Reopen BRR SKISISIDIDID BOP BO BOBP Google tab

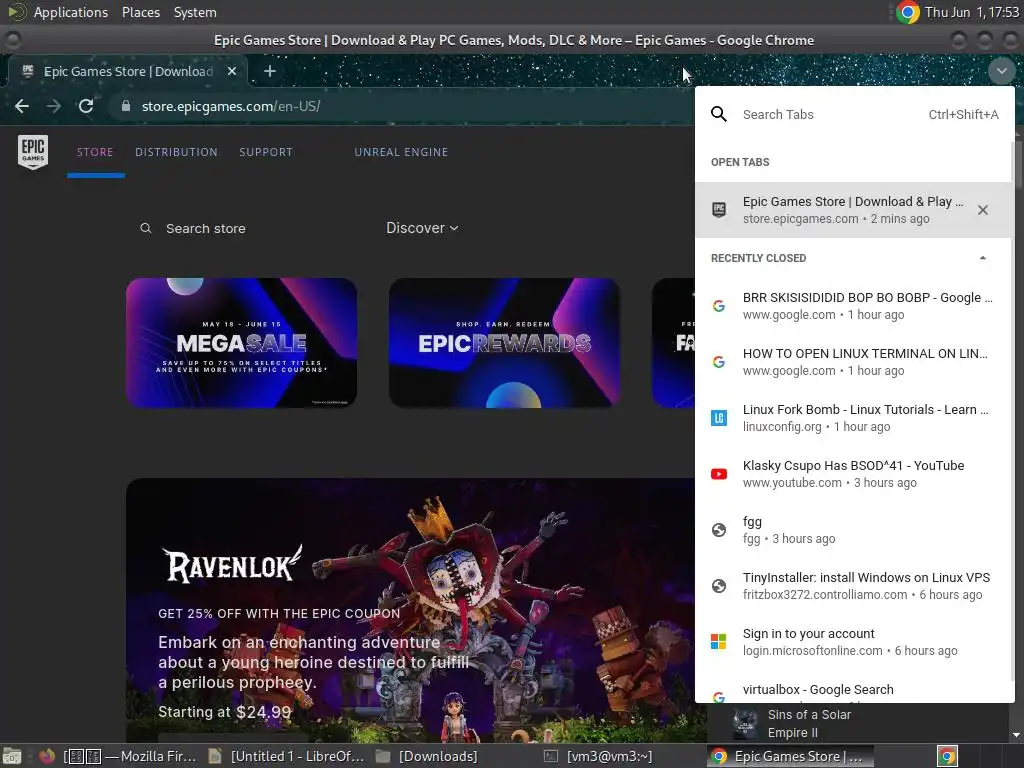coord(854,306)
